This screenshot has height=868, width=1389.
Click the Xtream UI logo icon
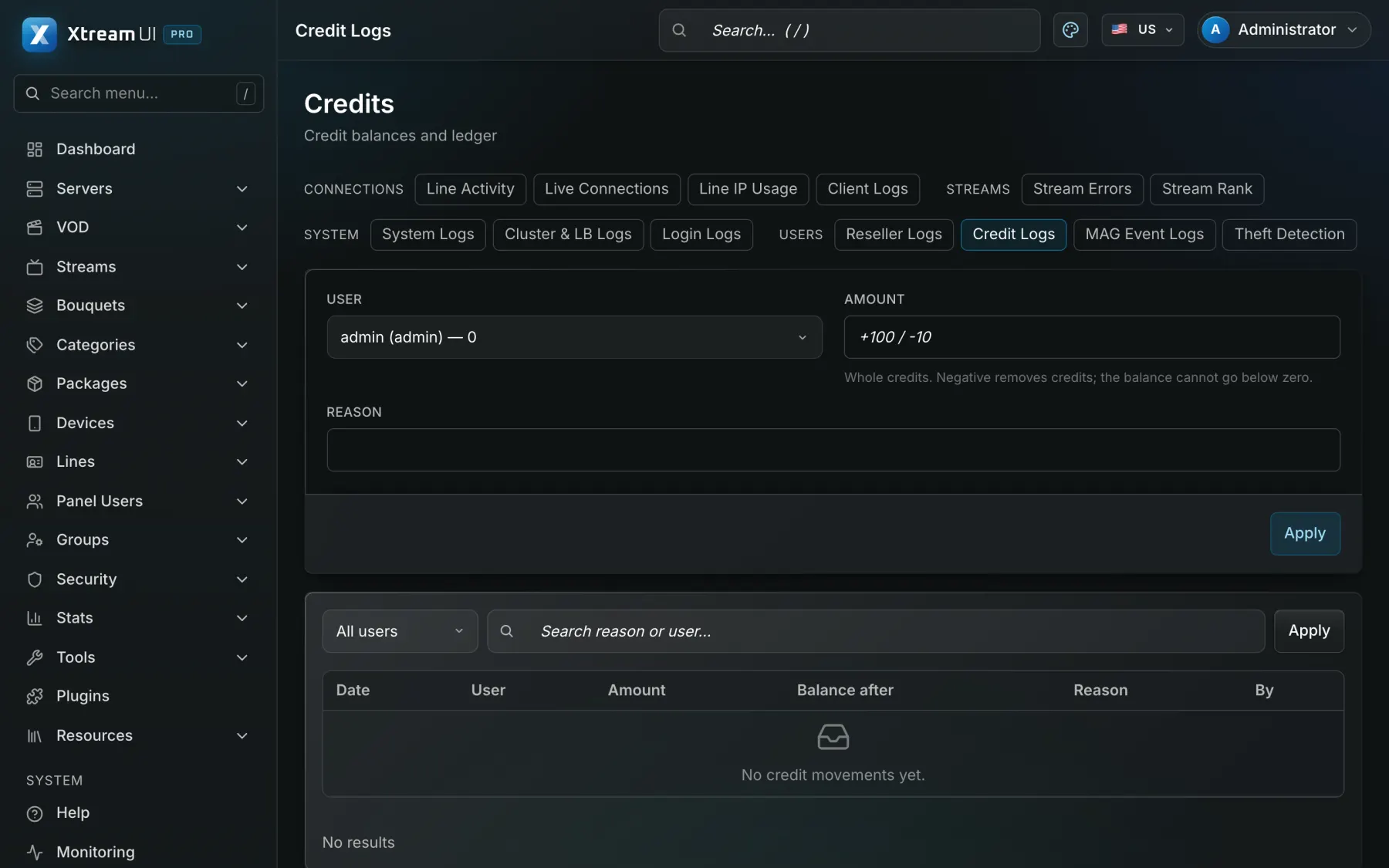[39, 34]
